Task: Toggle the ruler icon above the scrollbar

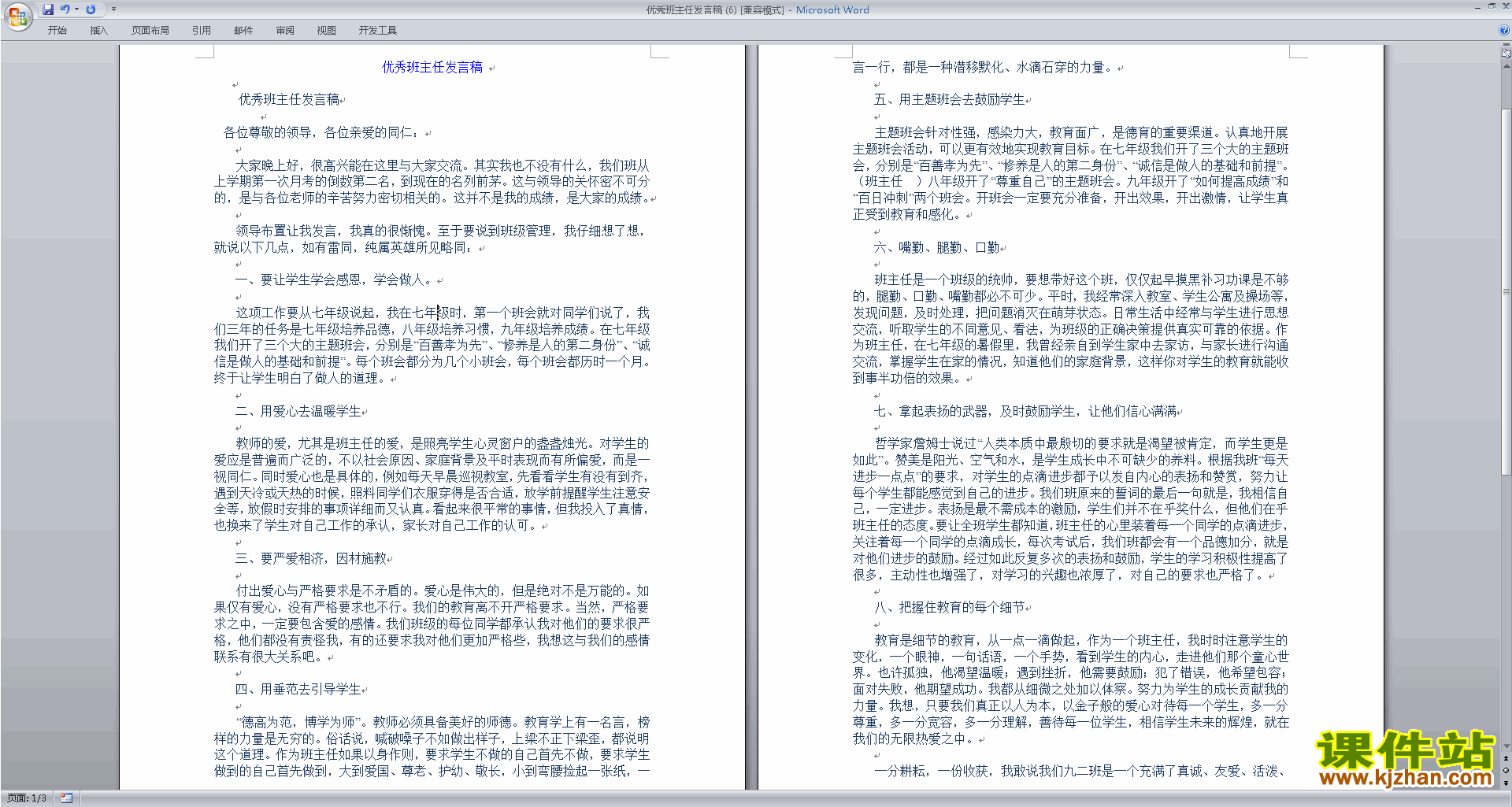Action: pos(1506,54)
